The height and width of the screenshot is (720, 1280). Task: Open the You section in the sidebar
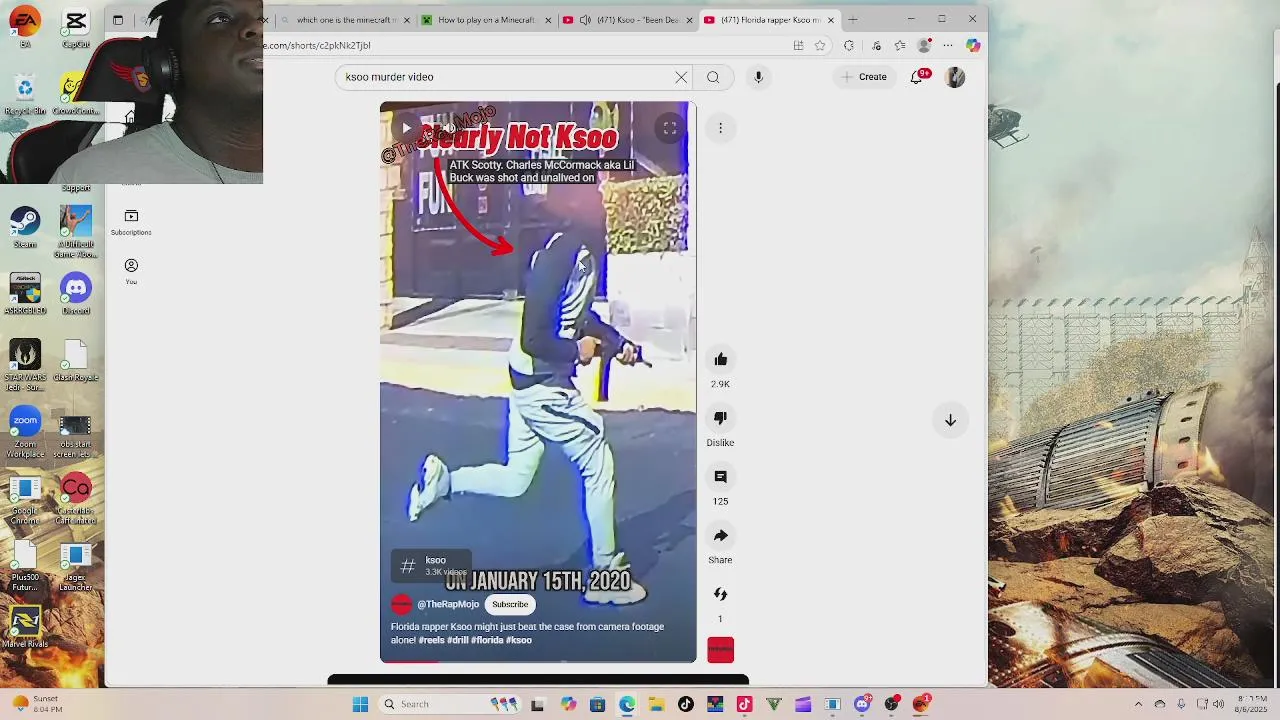point(131,271)
